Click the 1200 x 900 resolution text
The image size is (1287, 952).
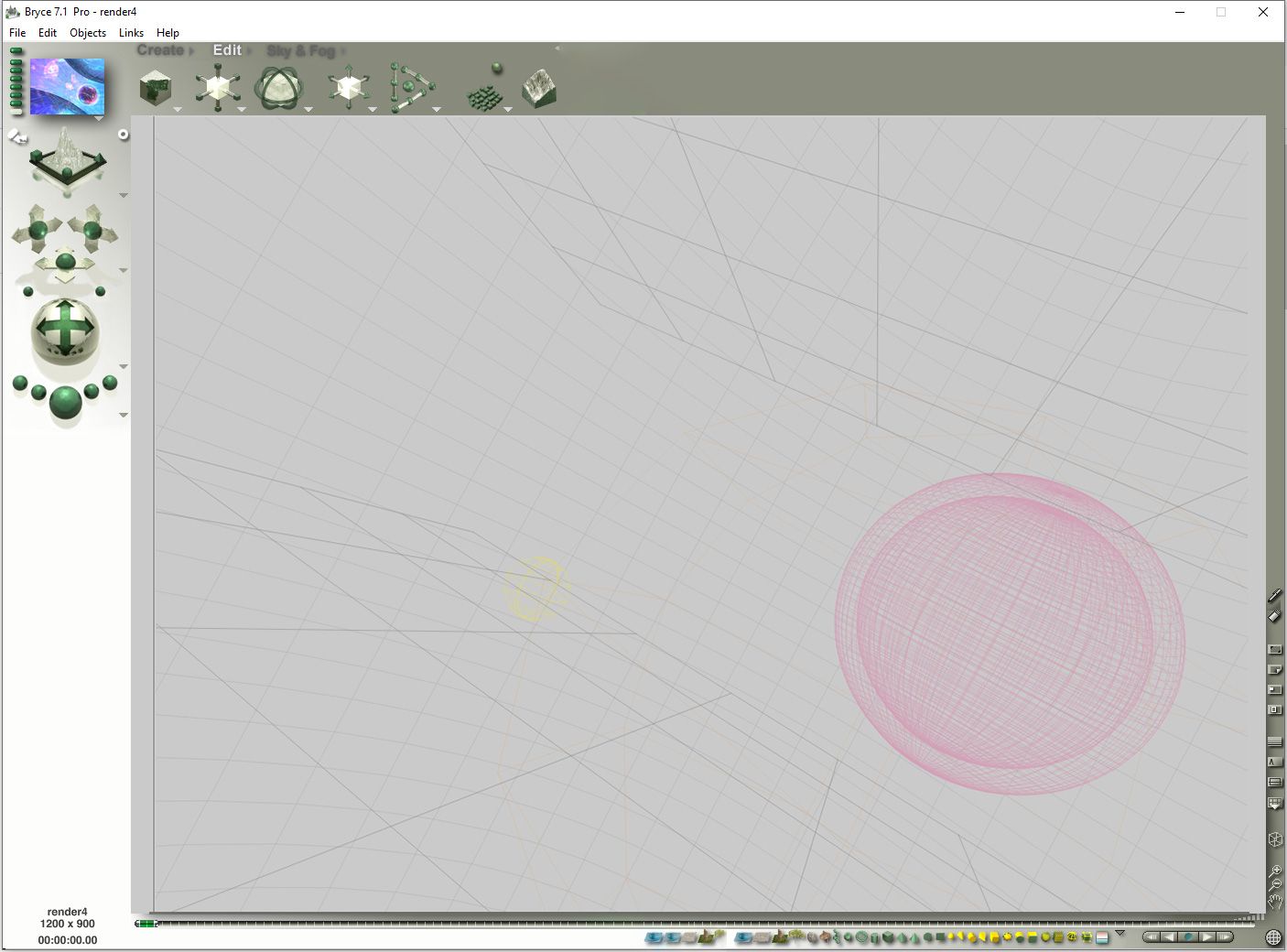pos(68,924)
